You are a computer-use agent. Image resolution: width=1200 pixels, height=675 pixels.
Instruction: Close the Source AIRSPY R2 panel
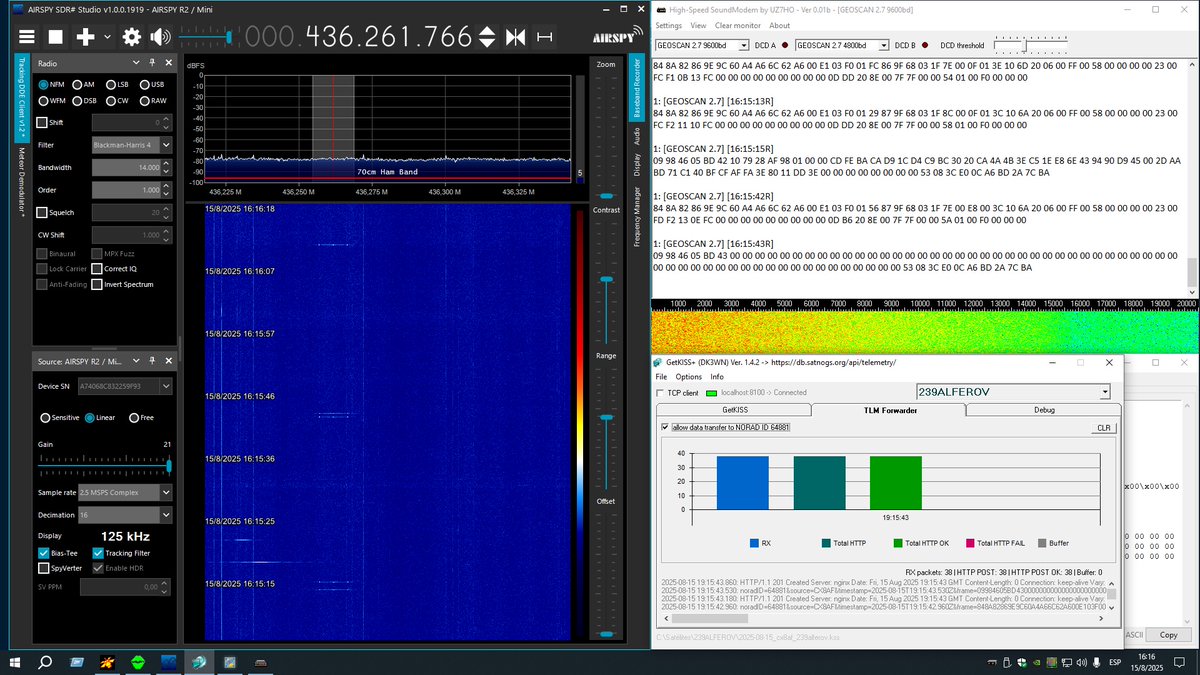pos(170,361)
